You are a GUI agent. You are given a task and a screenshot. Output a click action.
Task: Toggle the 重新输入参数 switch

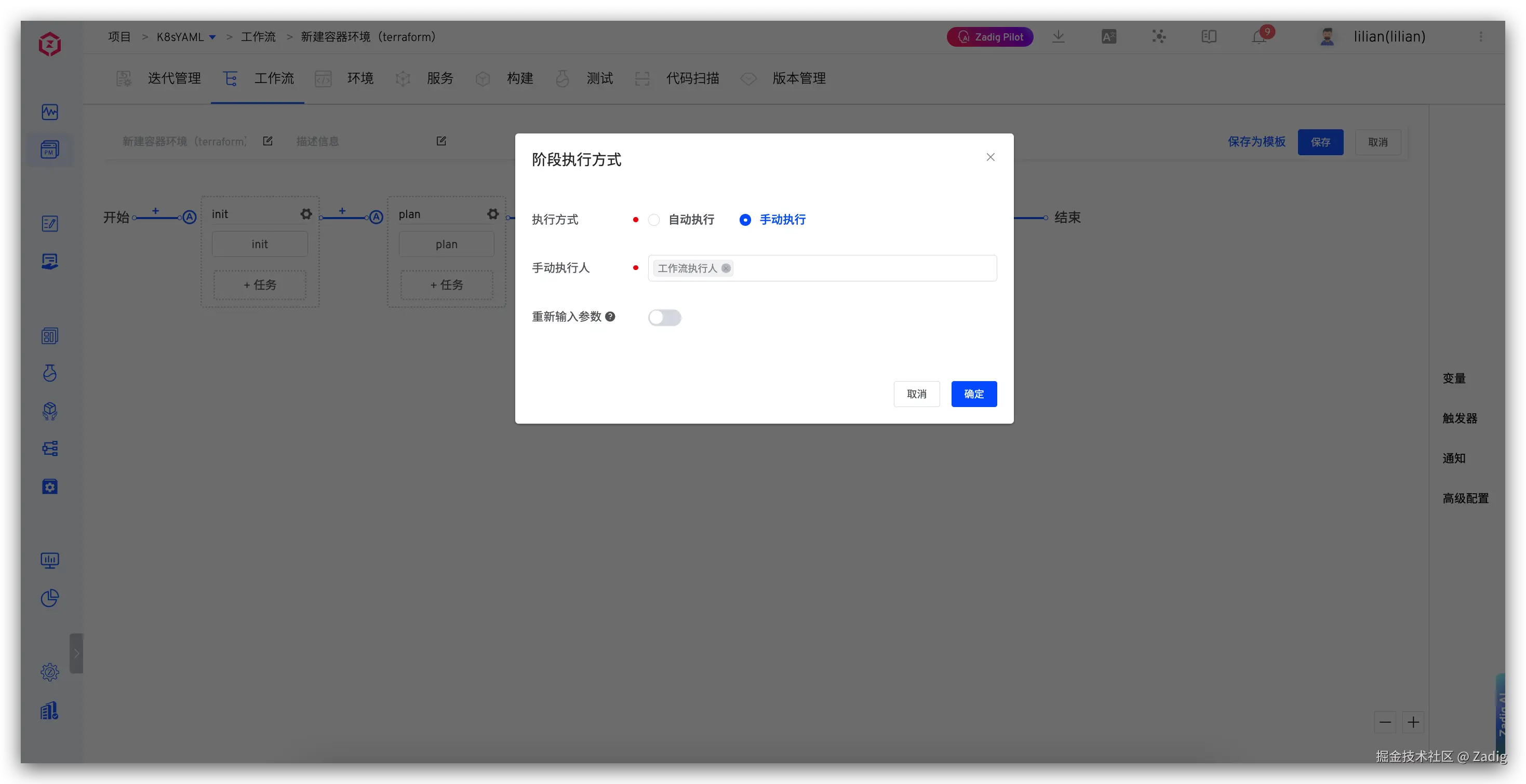coord(665,317)
